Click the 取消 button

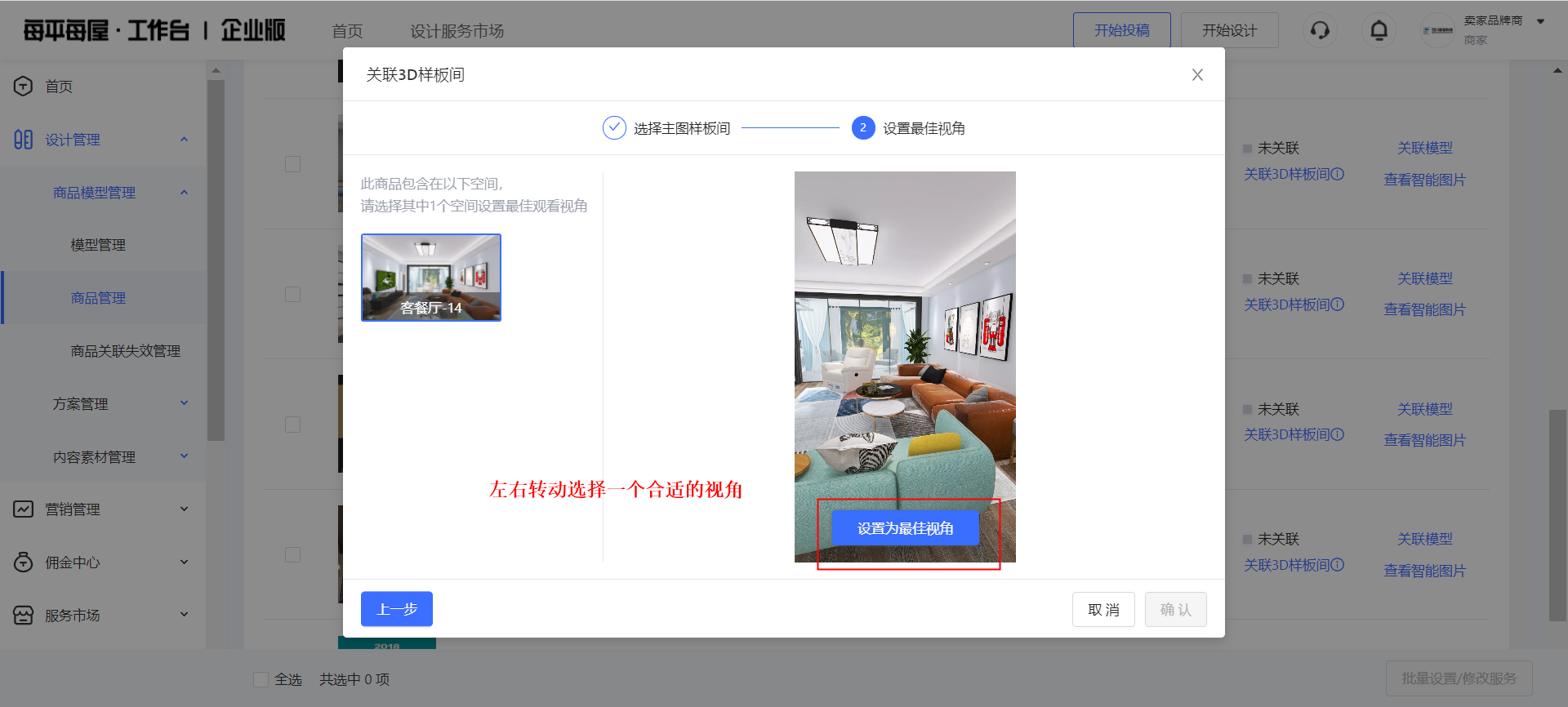(1103, 610)
